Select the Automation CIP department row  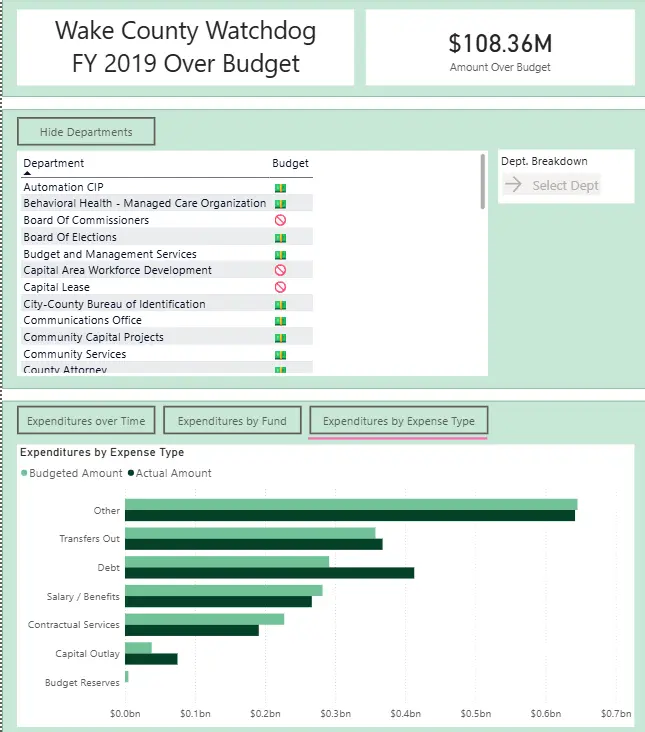(167, 187)
